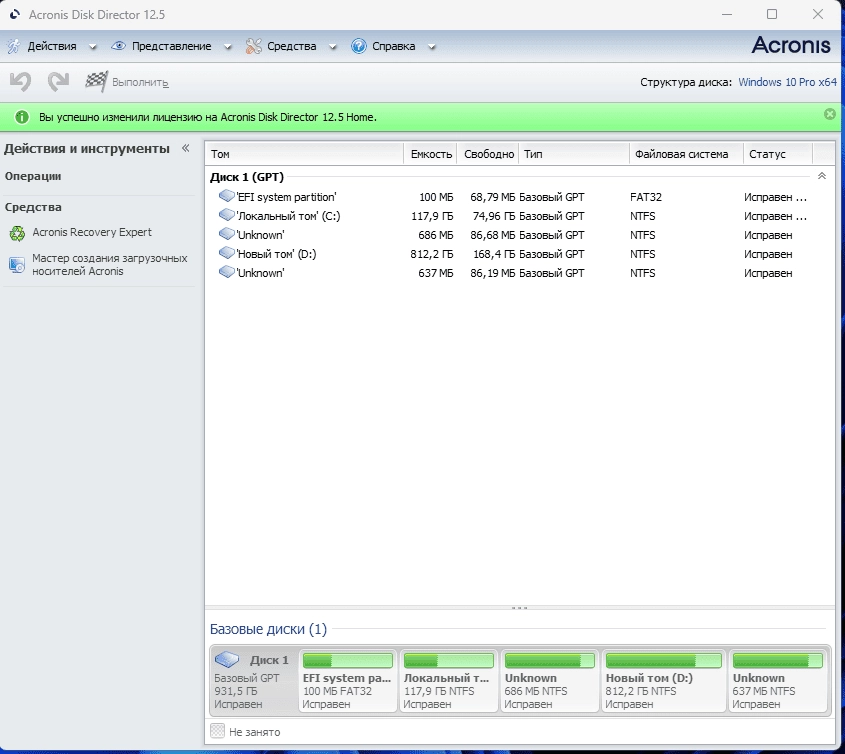Select the Диск 1 Базовый GPT block
The image size is (845, 754).
click(x=253, y=681)
